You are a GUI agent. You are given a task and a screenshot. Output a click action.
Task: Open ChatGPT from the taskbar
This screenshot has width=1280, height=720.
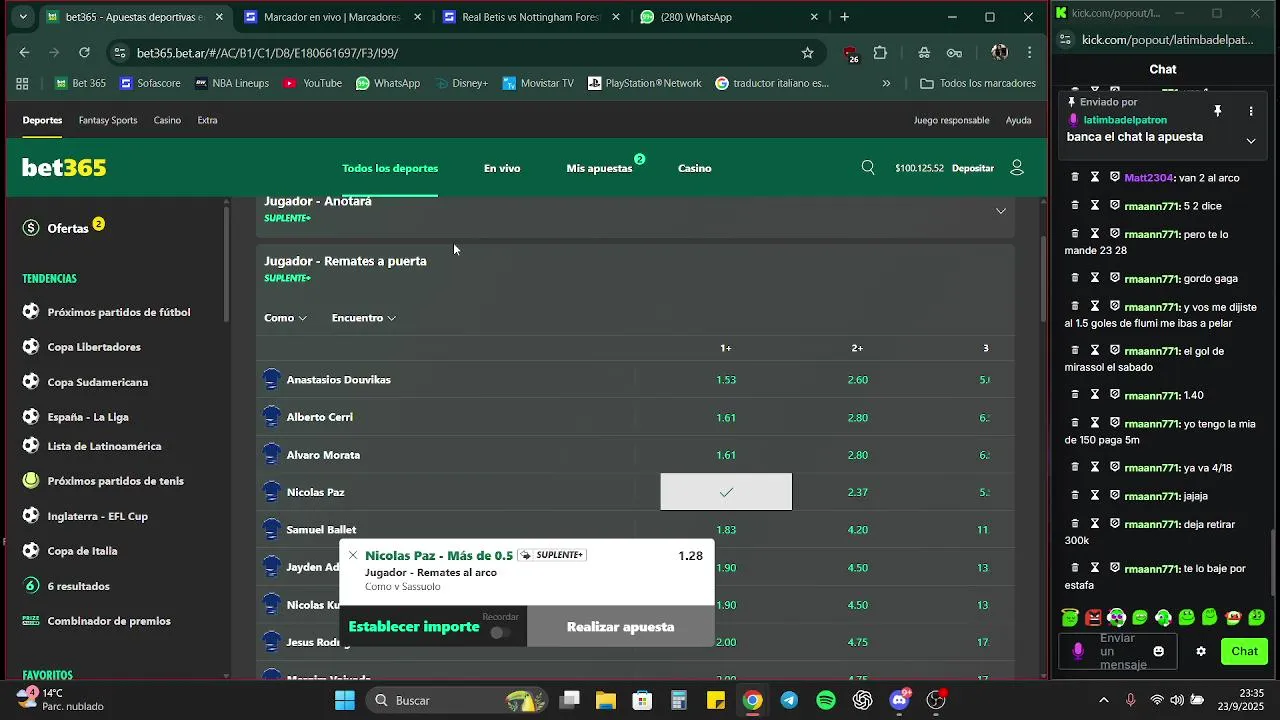point(863,700)
